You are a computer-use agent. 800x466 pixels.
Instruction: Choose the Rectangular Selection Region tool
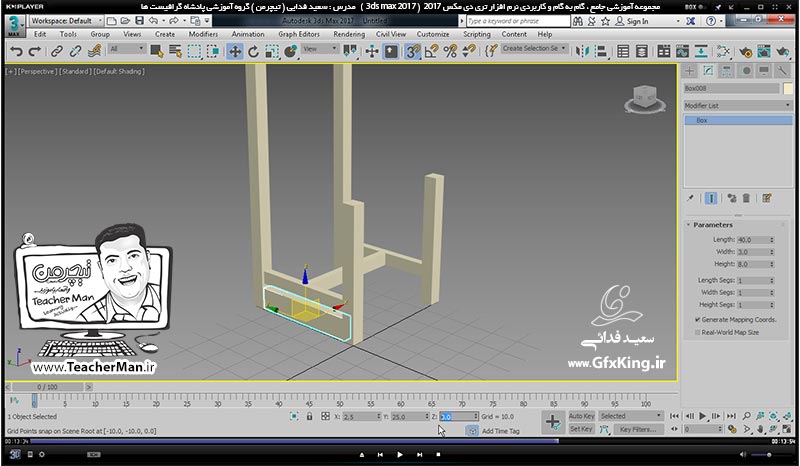tap(194, 51)
